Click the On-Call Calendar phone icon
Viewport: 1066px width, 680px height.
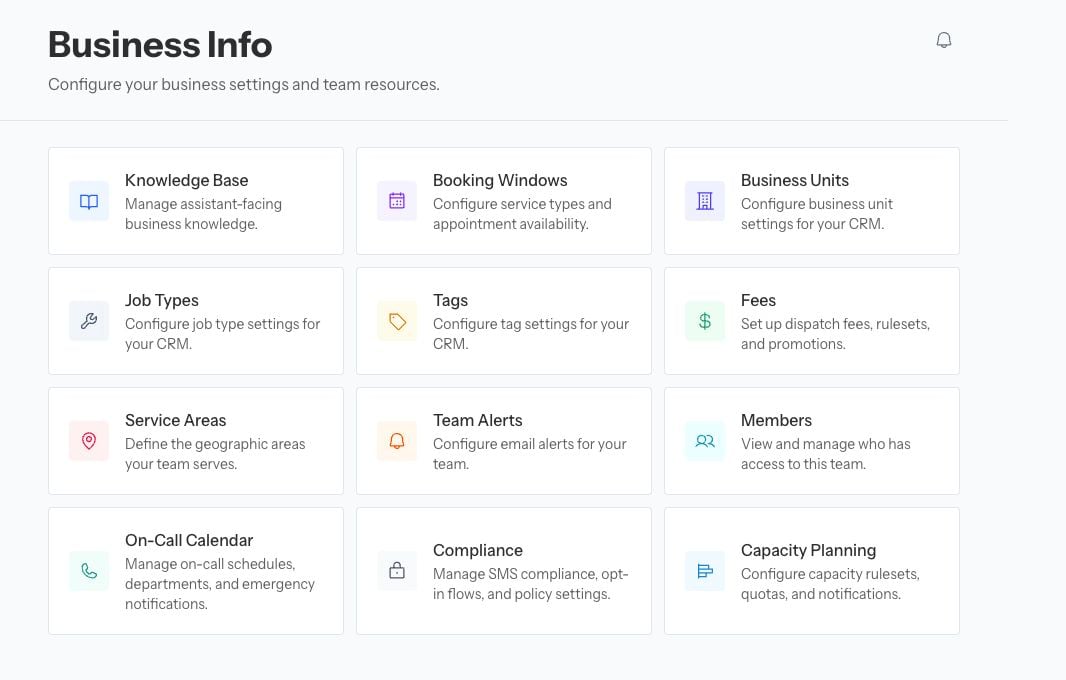tap(89, 571)
